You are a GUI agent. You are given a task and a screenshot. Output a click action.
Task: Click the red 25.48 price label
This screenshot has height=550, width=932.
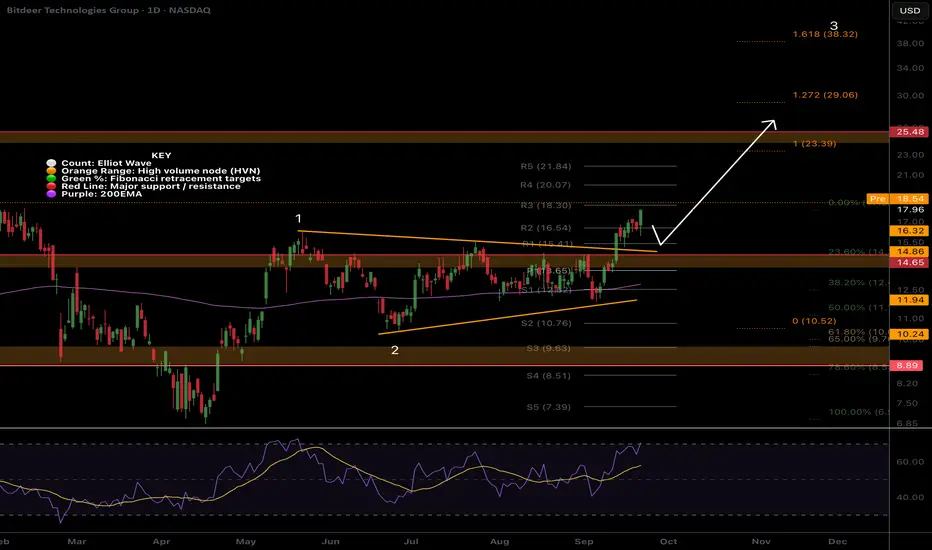(x=910, y=134)
